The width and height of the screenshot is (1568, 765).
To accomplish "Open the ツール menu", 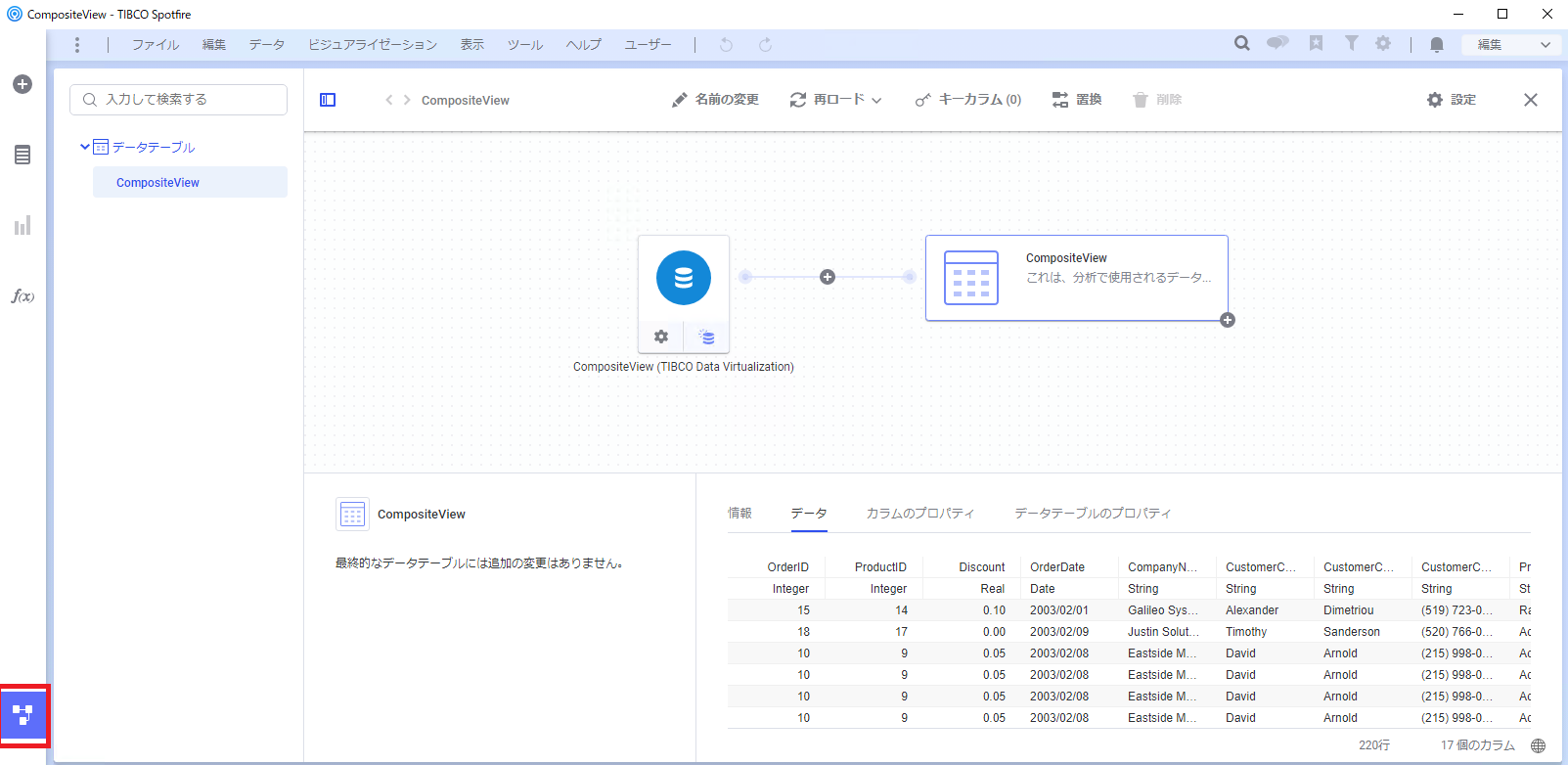I will click(525, 45).
